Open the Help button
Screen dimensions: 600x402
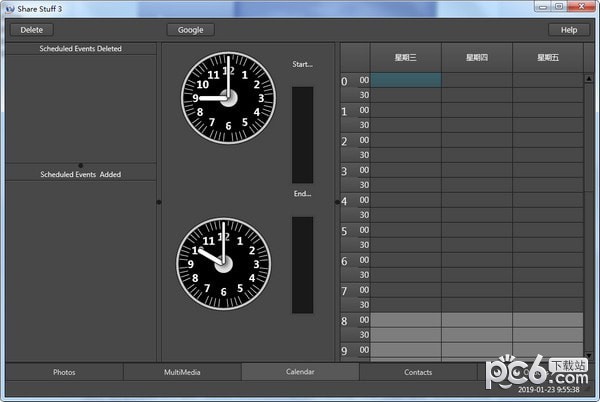[x=568, y=30]
